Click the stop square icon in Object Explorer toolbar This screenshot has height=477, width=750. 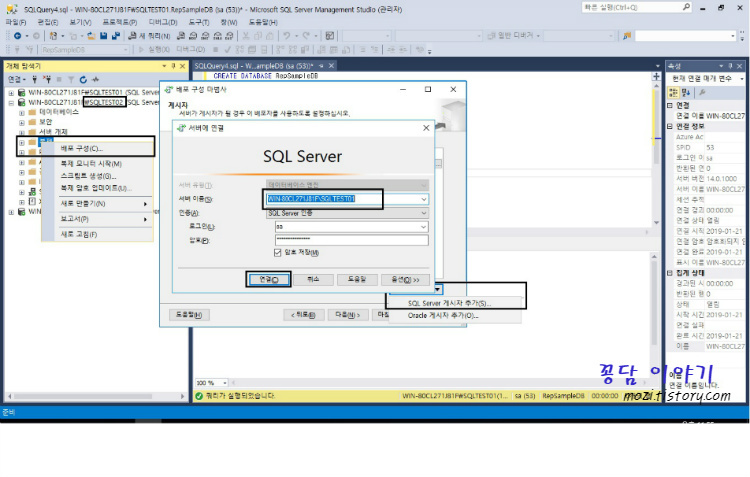pyautogui.click(x=59, y=79)
